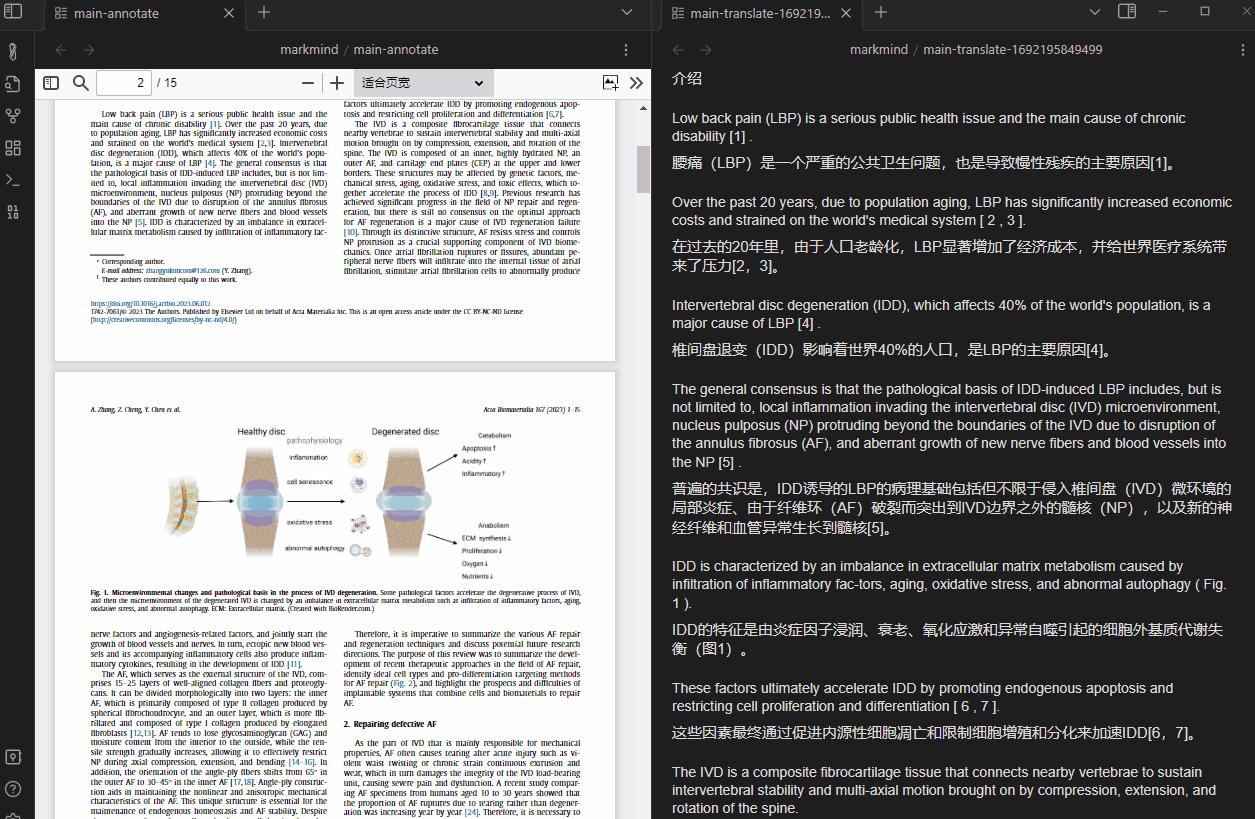Click PDF page number input field

(124, 83)
